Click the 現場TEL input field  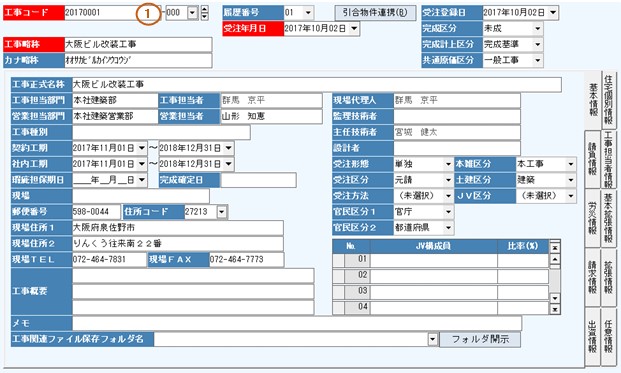pos(109,259)
